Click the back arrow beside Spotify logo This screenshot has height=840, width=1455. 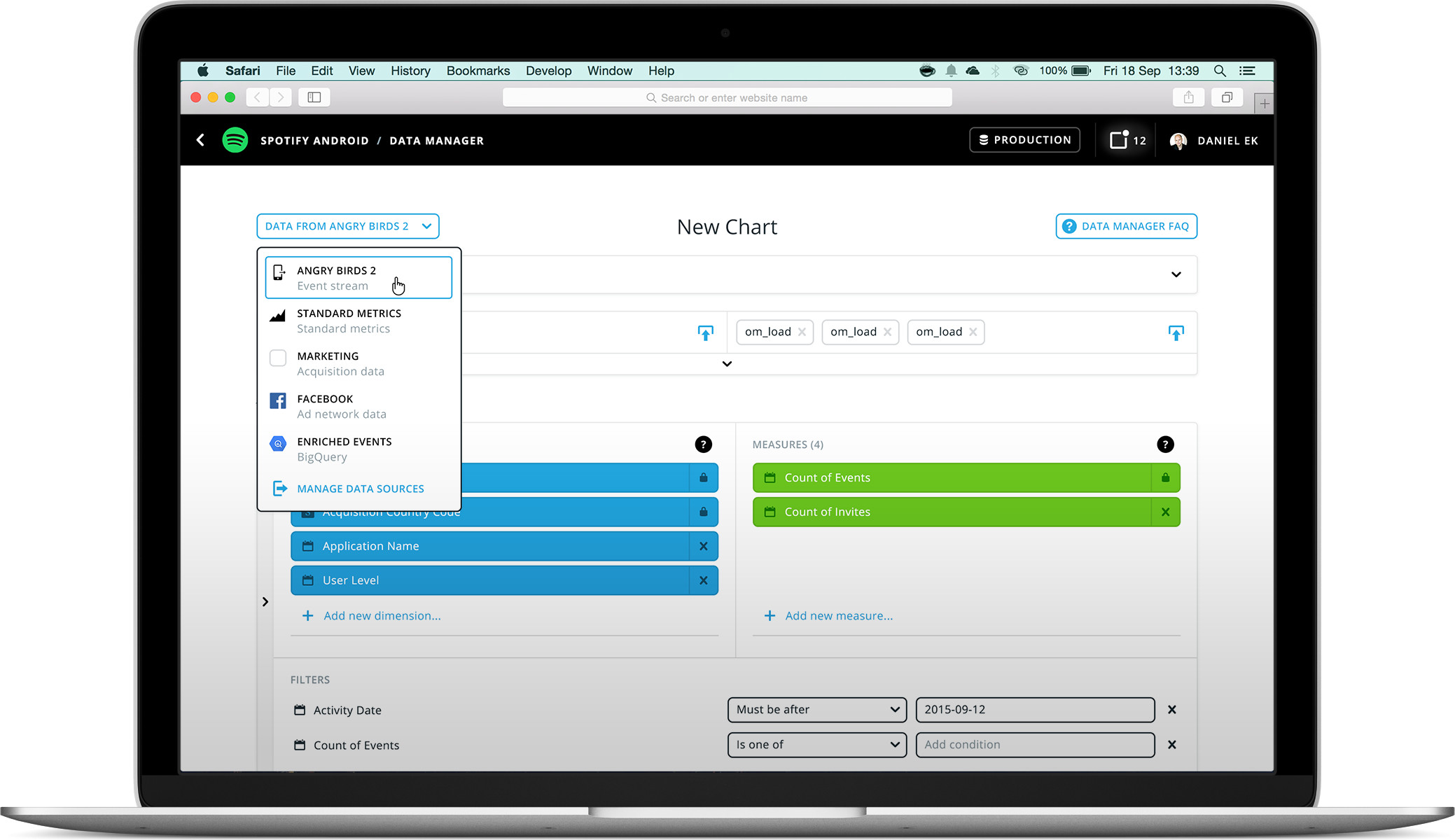(x=200, y=140)
